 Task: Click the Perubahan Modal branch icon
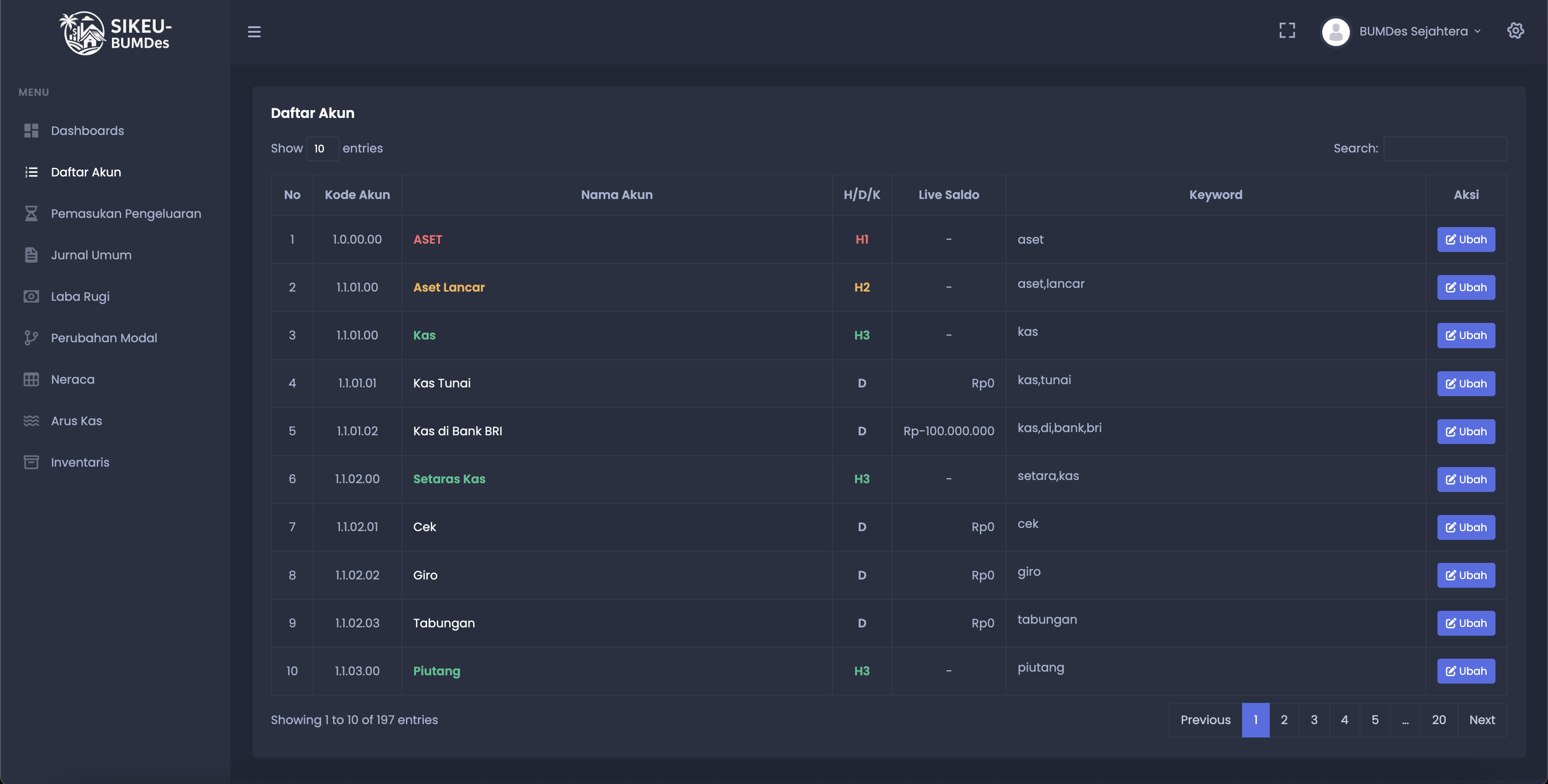pyautogui.click(x=31, y=338)
